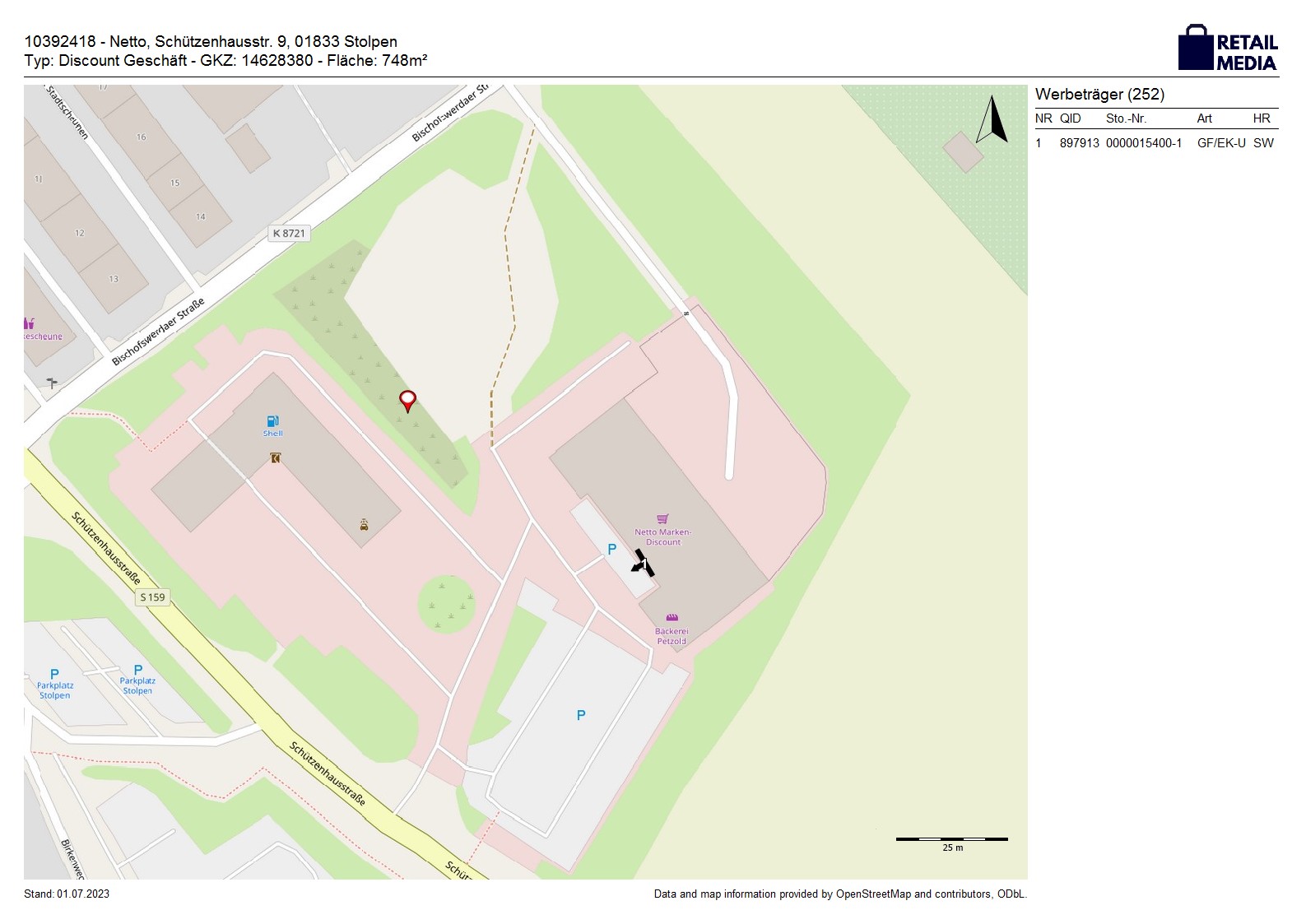Click the north arrow compass

(x=992, y=120)
